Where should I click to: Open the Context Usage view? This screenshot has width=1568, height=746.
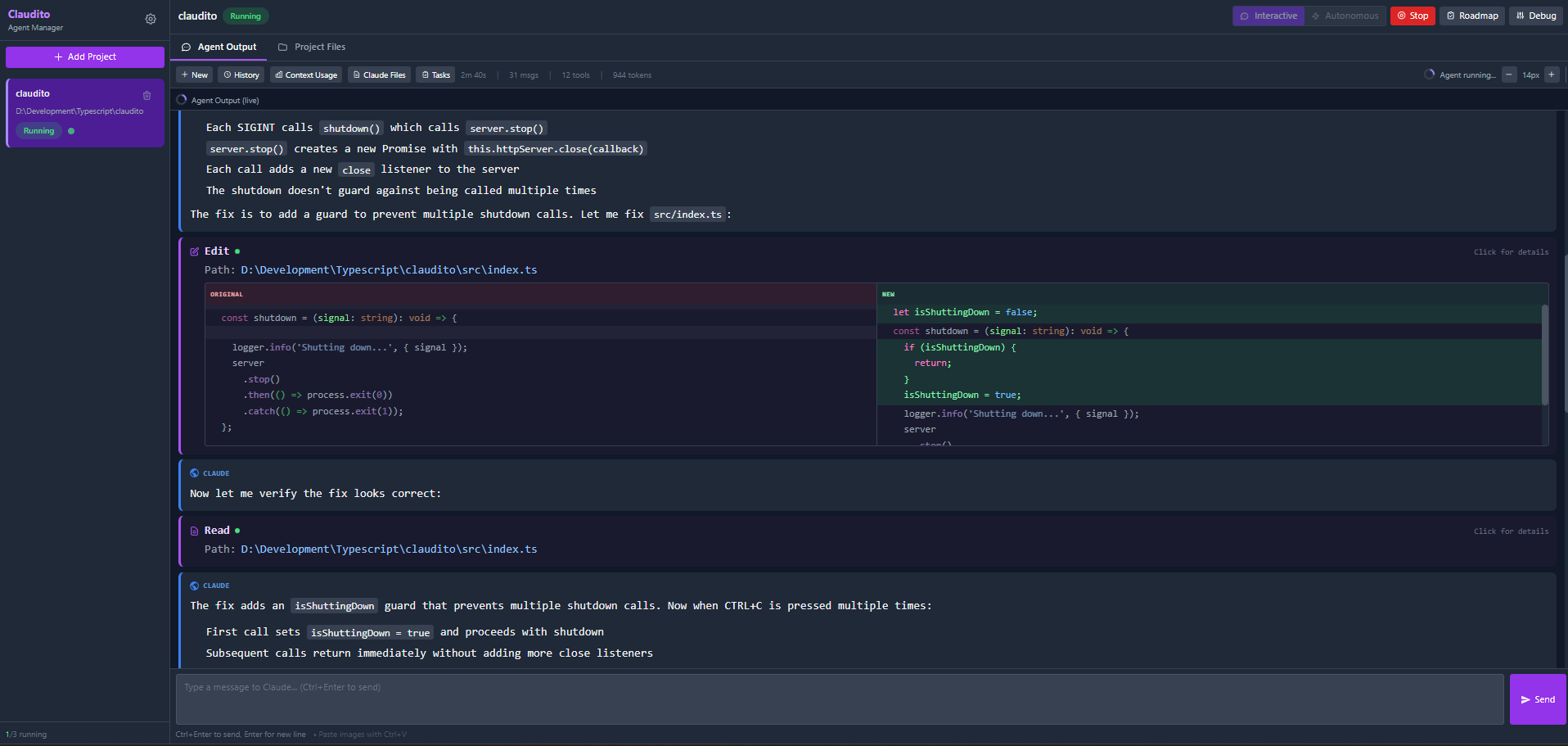point(305,75)
